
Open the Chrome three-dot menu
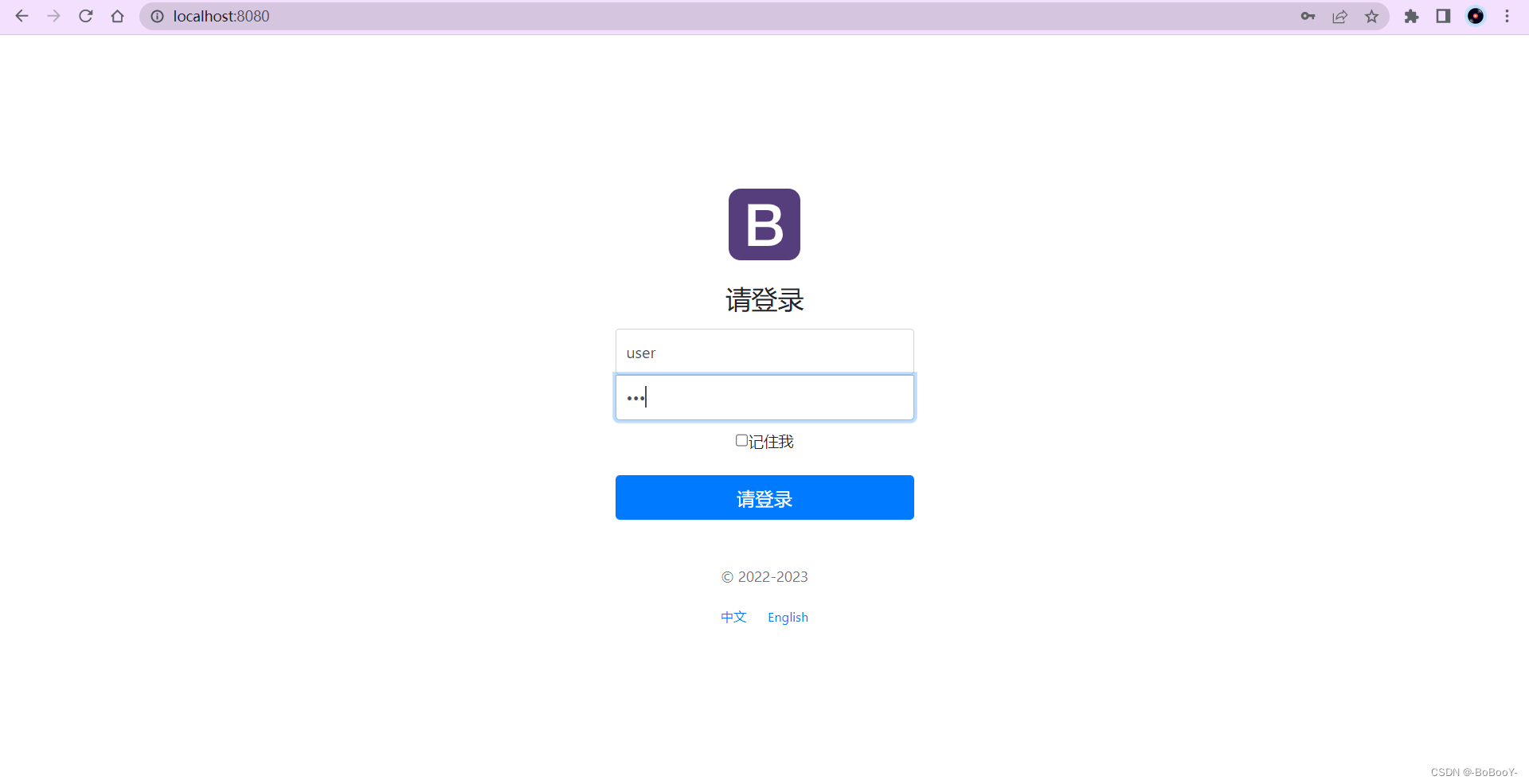pyautogui.click(x=1507, y=16)
